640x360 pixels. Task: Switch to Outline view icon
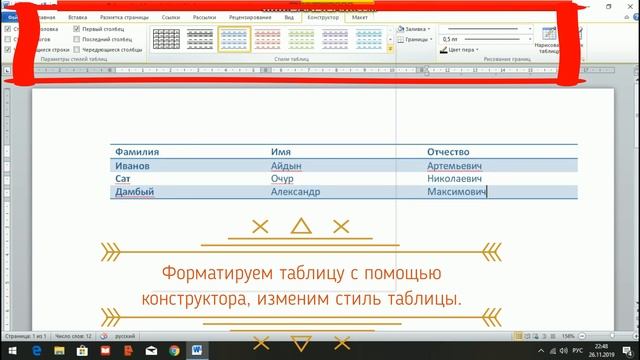pyautogui.click(x=544, y=336)
